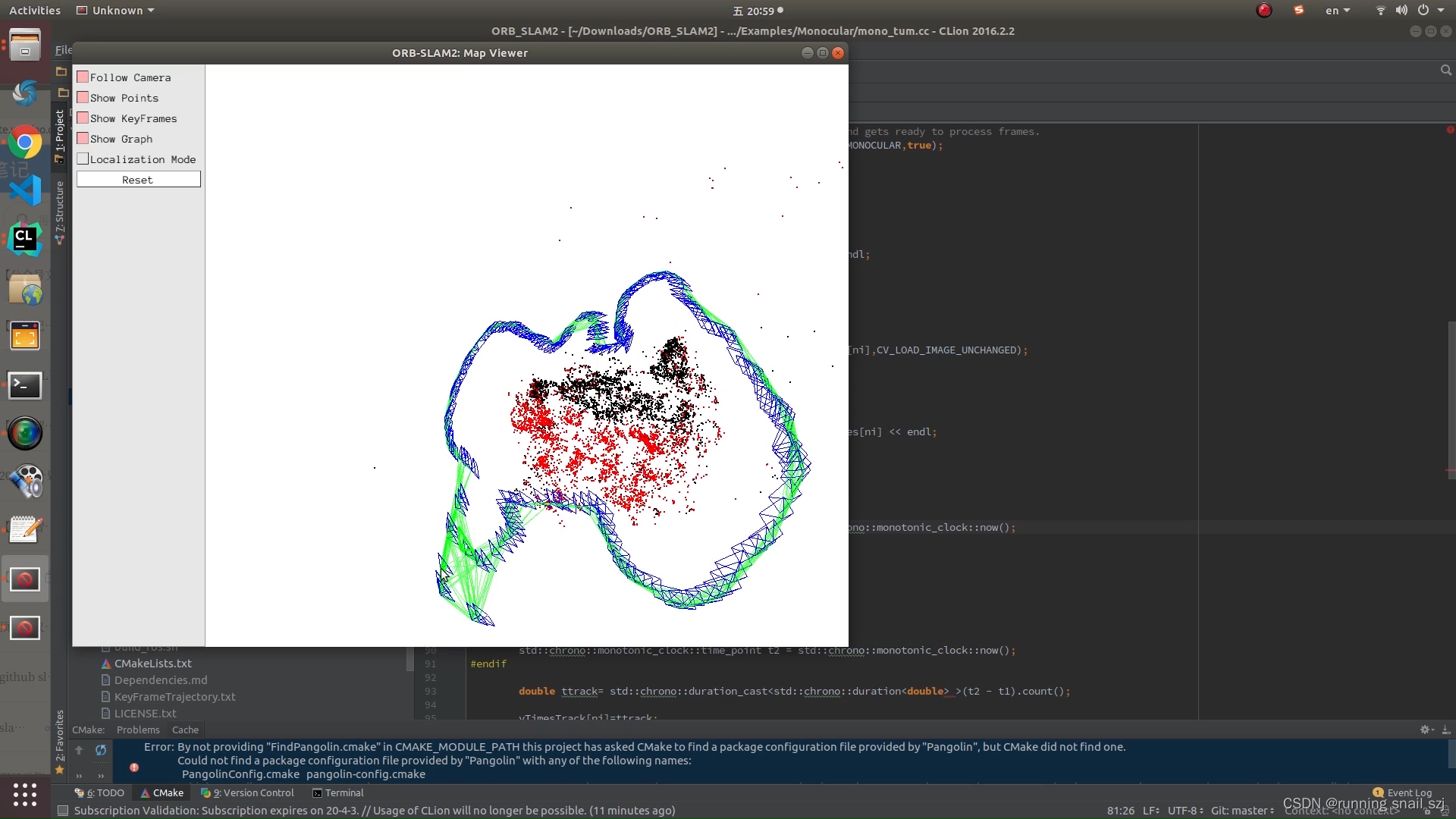Open the en input language dropdown
1456x819 pixels.
click(1337, 11)
